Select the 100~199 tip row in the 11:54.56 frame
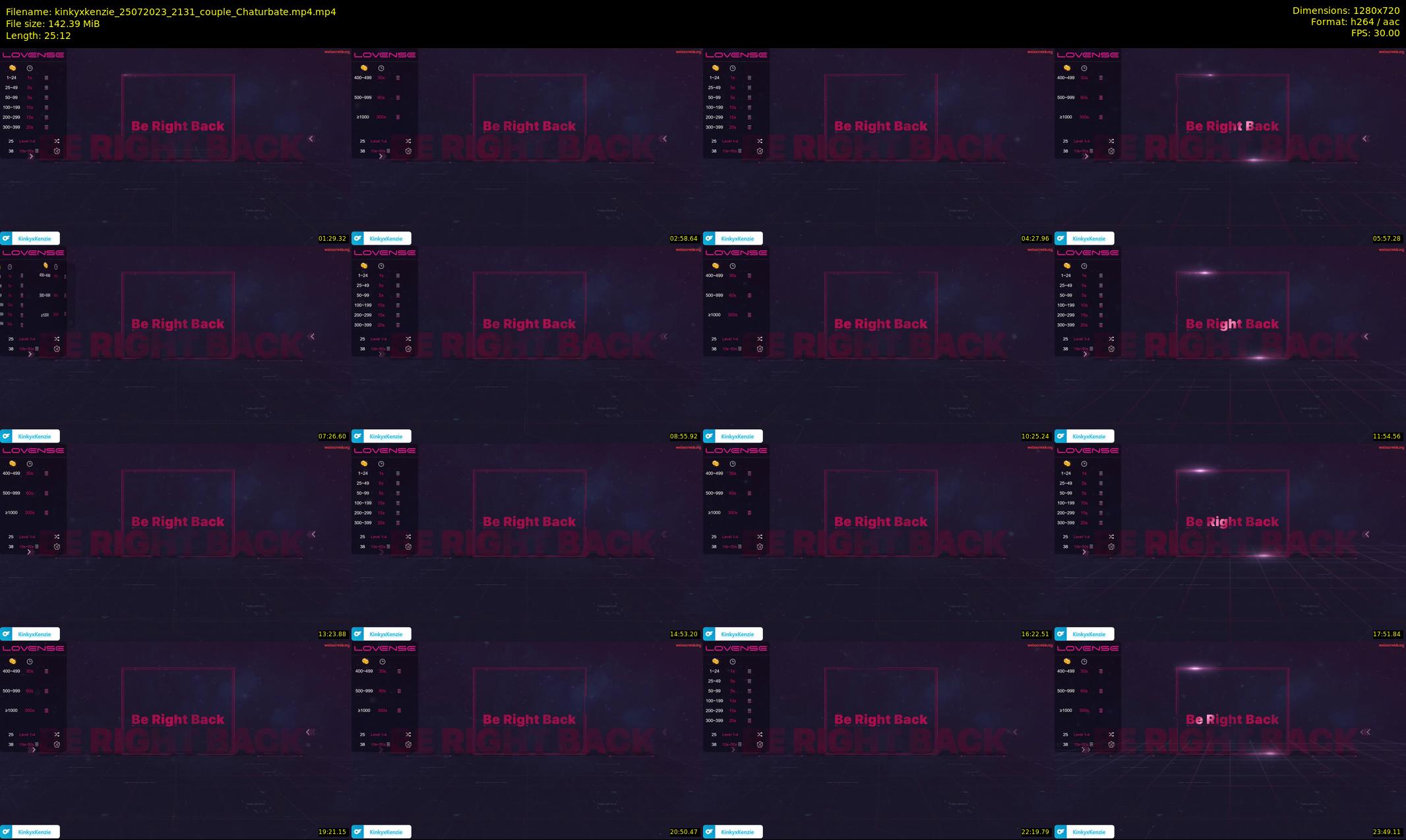The width and height of the screenshot is (1406, 840). (x=1066, y=305)
